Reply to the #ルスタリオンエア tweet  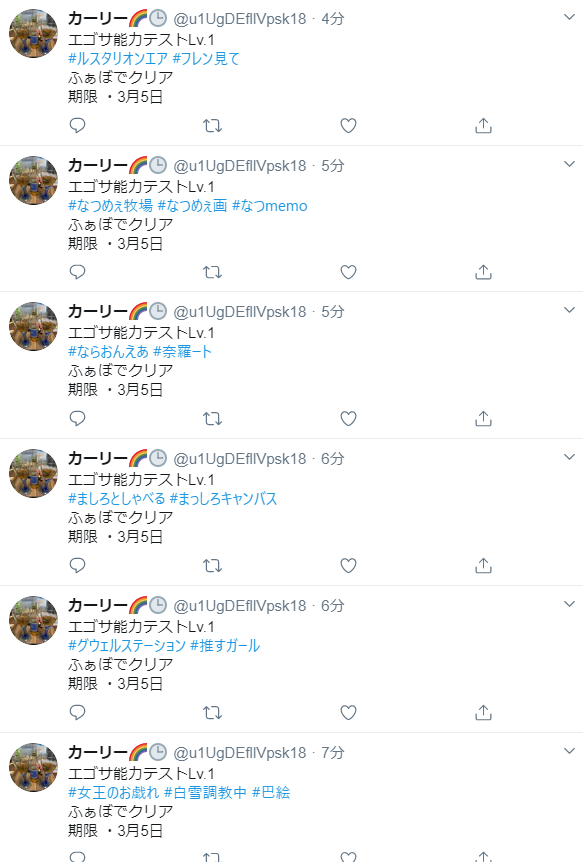78,125
